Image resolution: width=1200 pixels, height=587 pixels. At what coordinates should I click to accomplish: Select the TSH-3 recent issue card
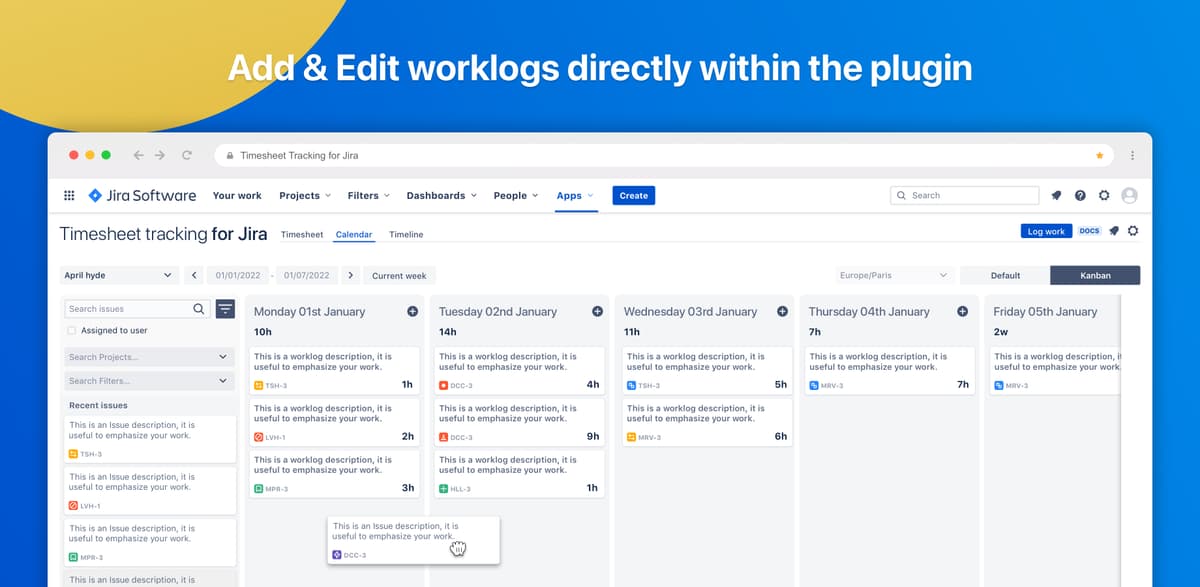pyautogui.click(x=150, y=439)
